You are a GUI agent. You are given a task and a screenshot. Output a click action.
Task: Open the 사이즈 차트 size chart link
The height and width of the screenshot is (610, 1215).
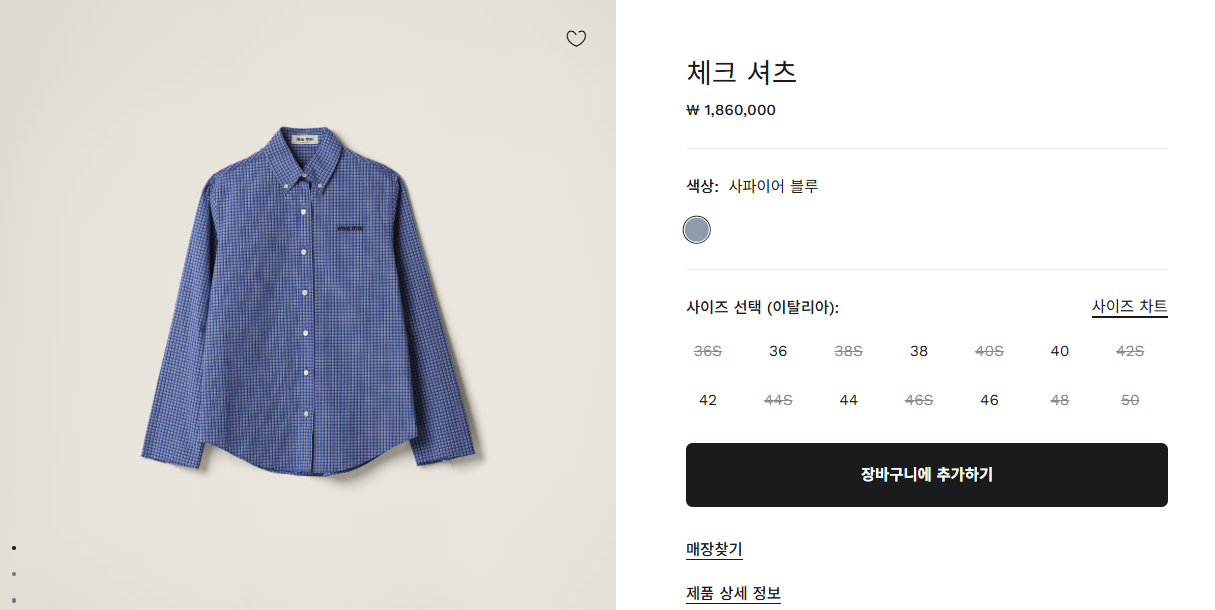(x=1129, y=306)
